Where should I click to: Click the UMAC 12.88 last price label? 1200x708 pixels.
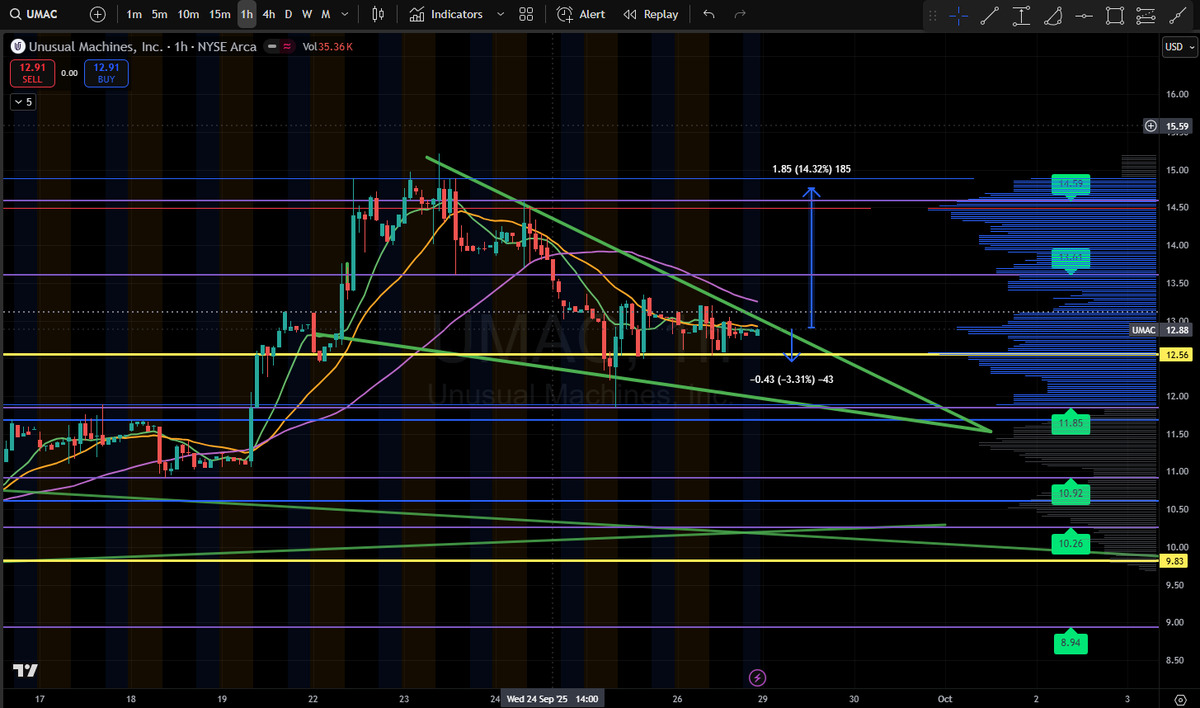1160,330
